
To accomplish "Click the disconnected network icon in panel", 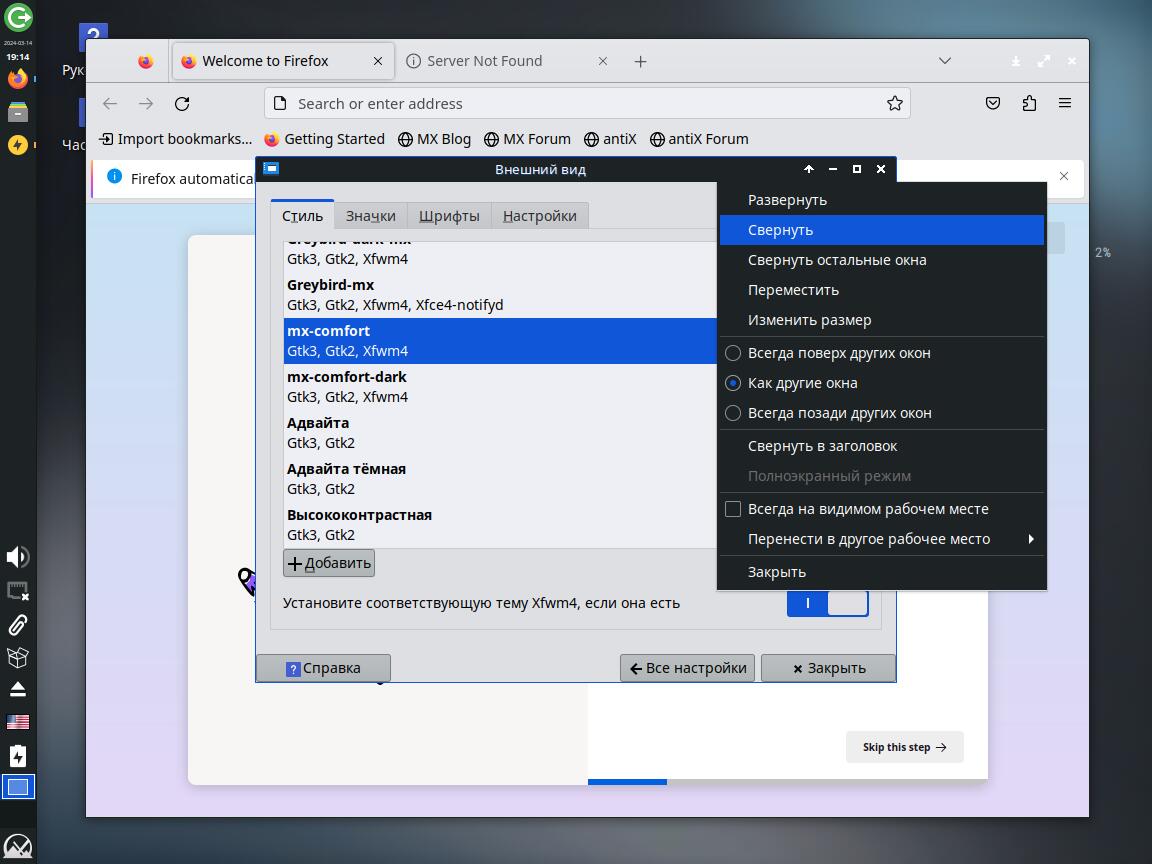I will pos(18,591).
